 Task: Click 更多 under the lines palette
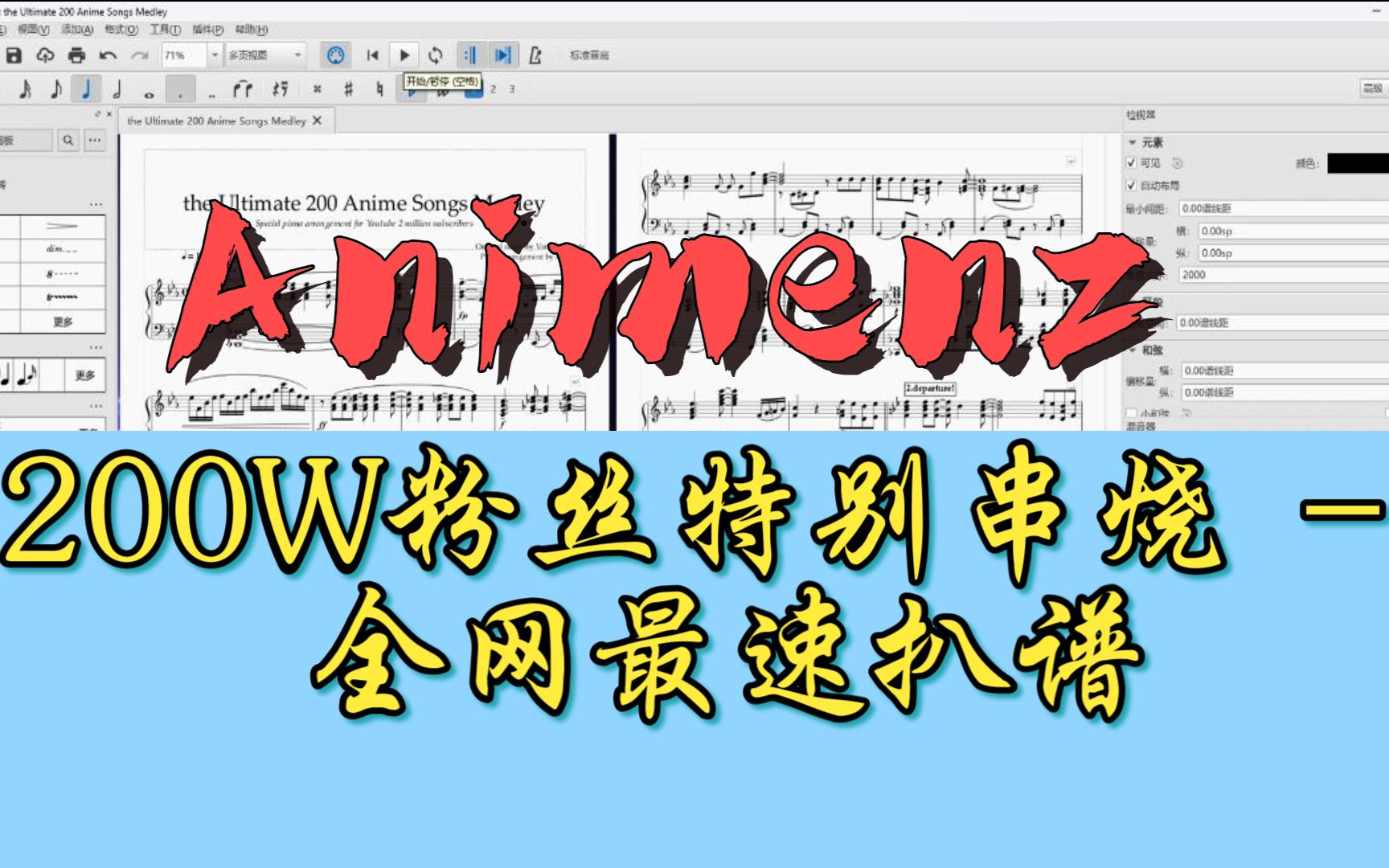pyautogui.click(x=62, y=321)
